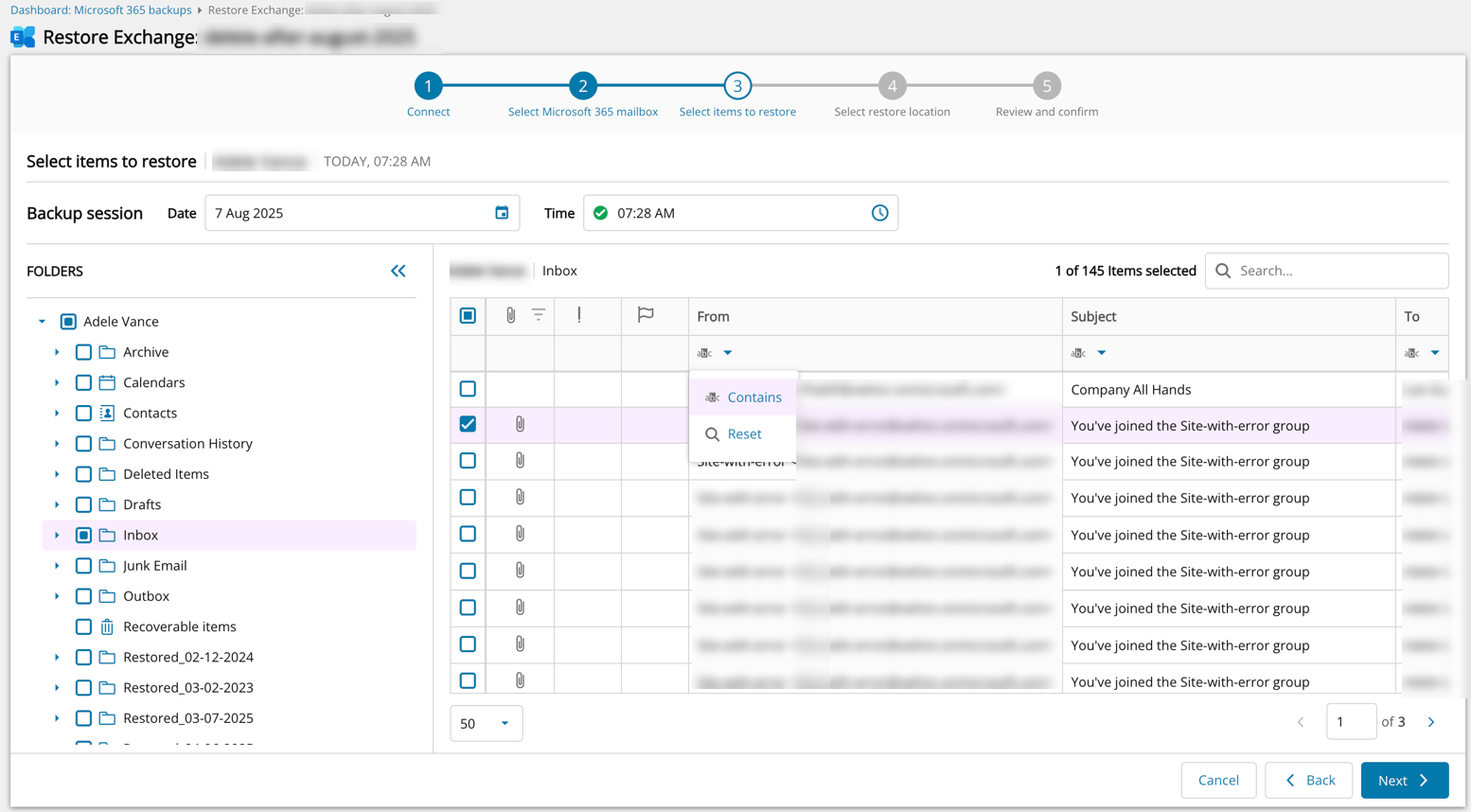Click the flag column header icon

point(646,315)
